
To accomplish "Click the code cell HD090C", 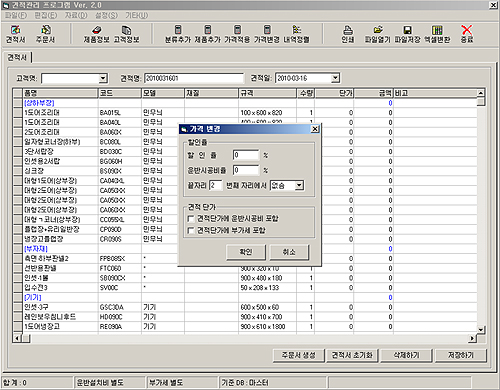I will pyautogui.click(x=120, y=317).
